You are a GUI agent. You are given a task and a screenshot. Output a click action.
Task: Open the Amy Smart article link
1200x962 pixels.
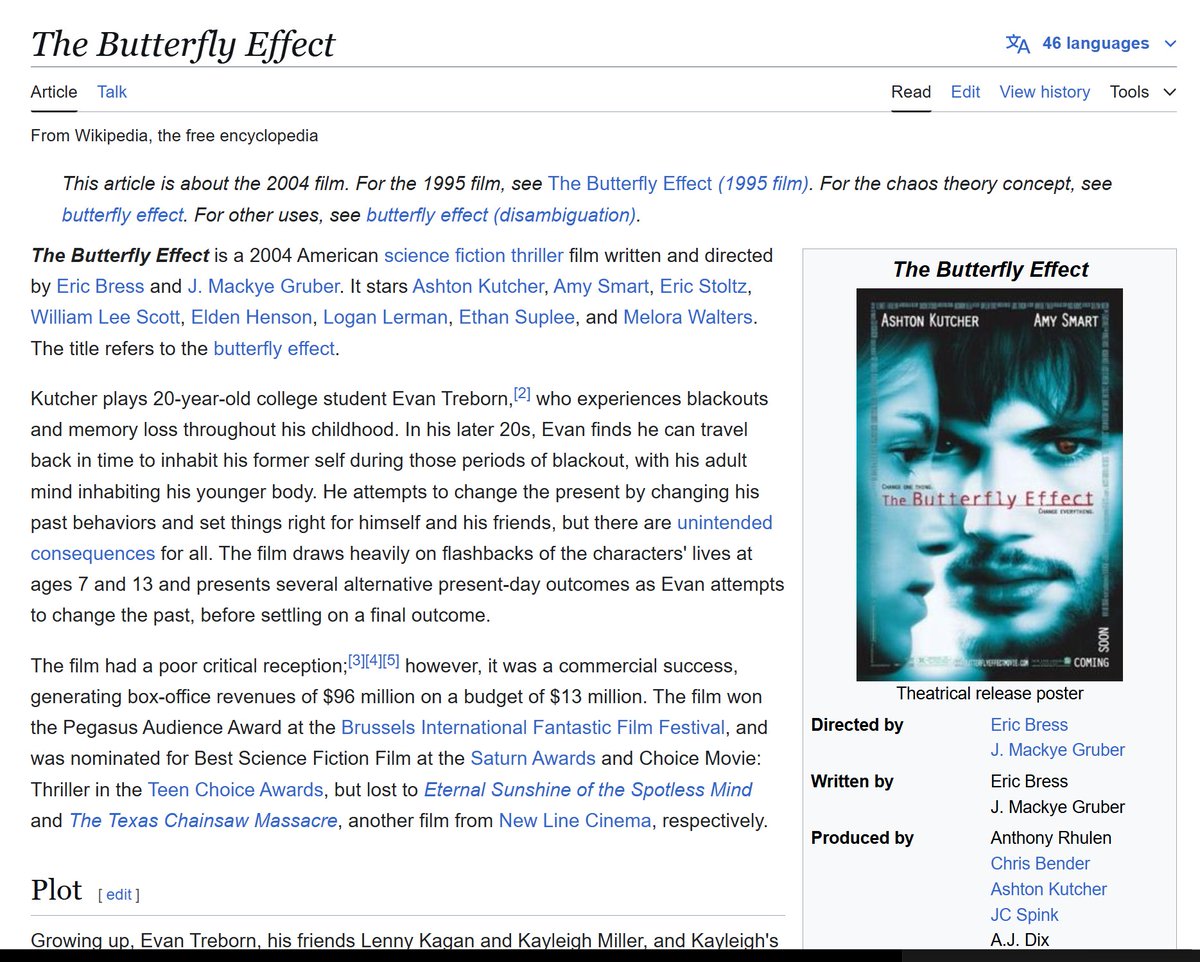[x=600, y=286]
